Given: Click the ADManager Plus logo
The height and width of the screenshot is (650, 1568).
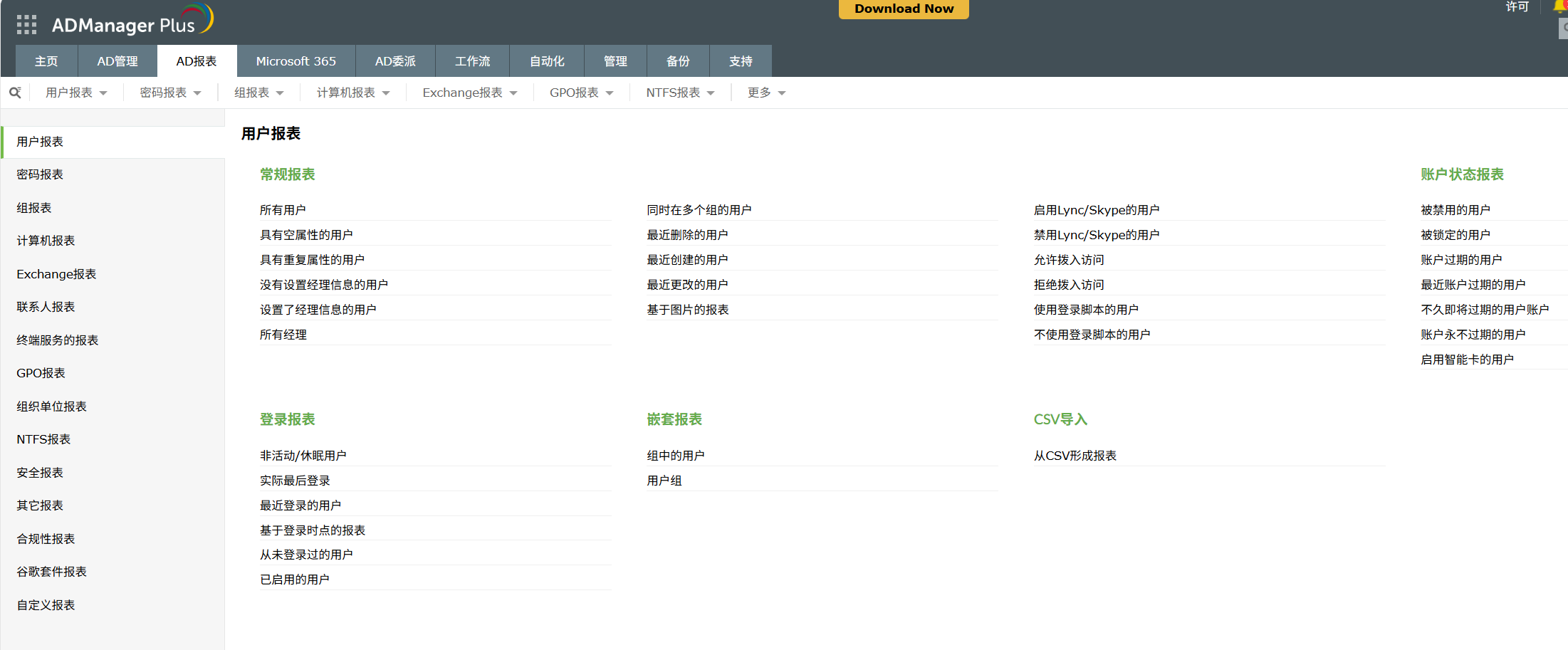Looking at the screenshot, I should tap(121, 20).
